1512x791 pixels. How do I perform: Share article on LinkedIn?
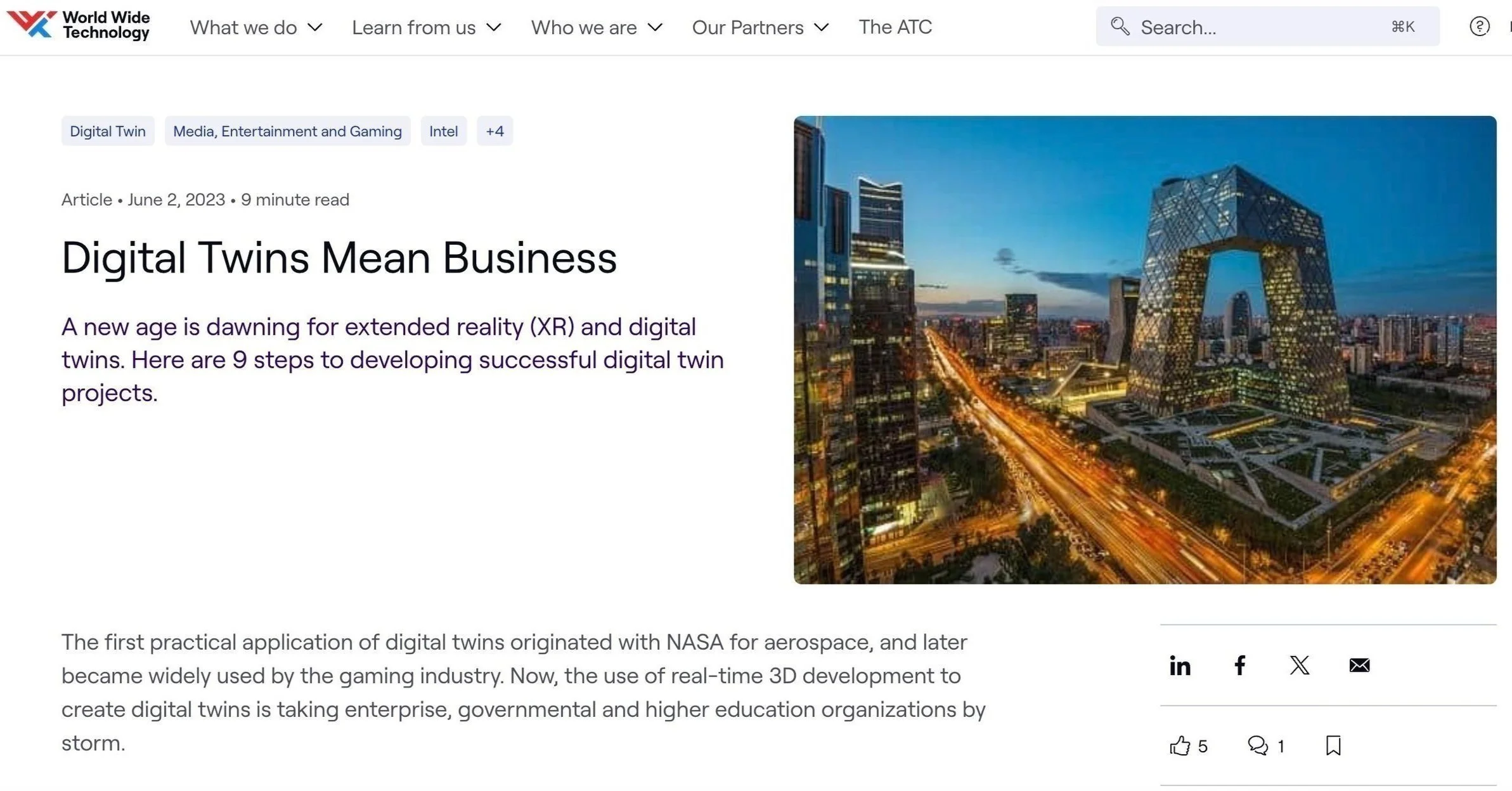pos(1180,666)
